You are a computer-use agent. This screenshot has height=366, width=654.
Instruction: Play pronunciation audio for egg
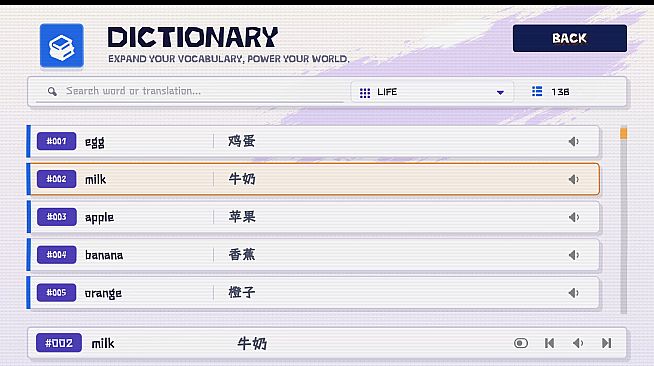(574, 142)
